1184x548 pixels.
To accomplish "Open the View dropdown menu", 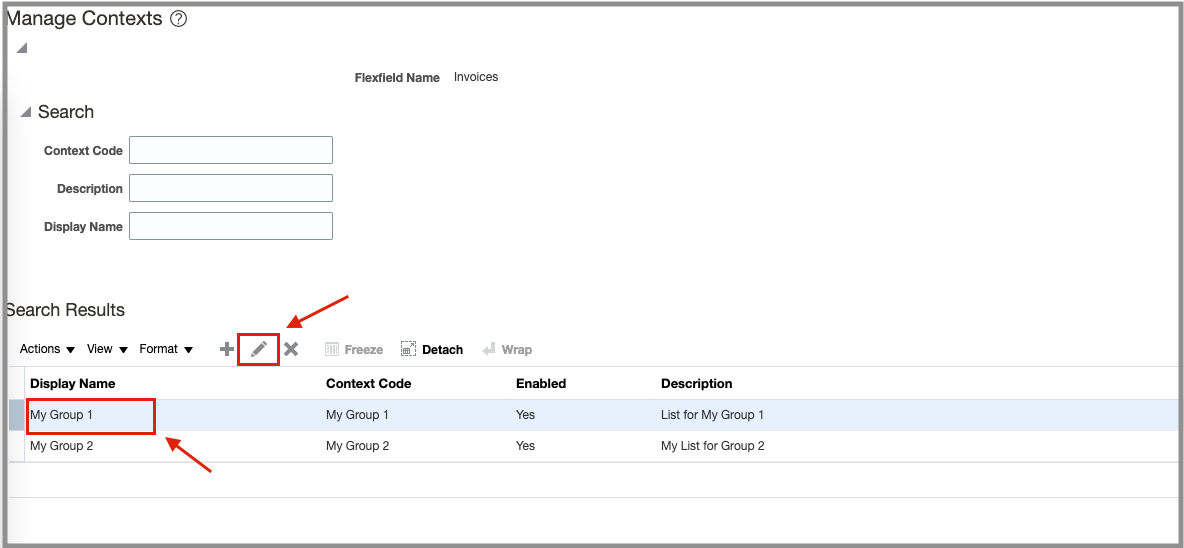I will 107,349.
